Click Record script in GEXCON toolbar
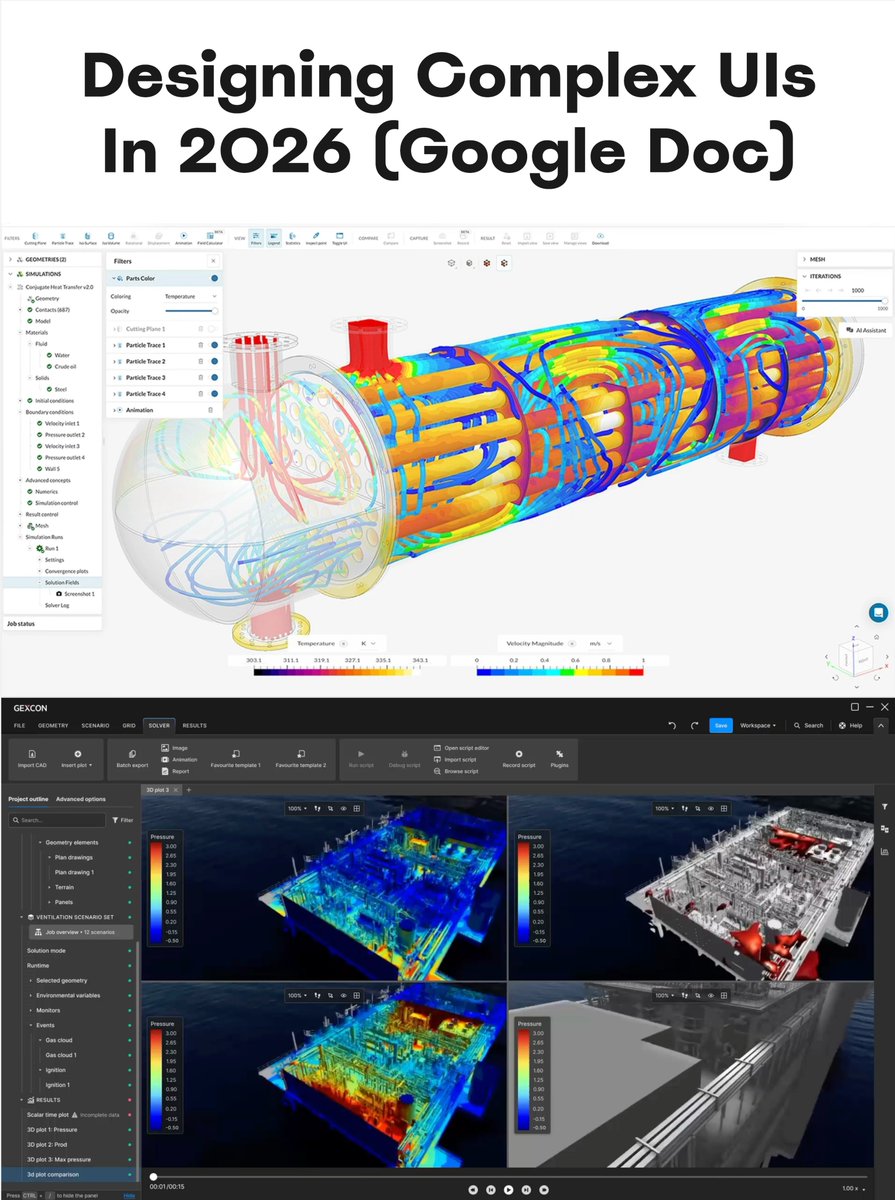 [x=518, y=759]
